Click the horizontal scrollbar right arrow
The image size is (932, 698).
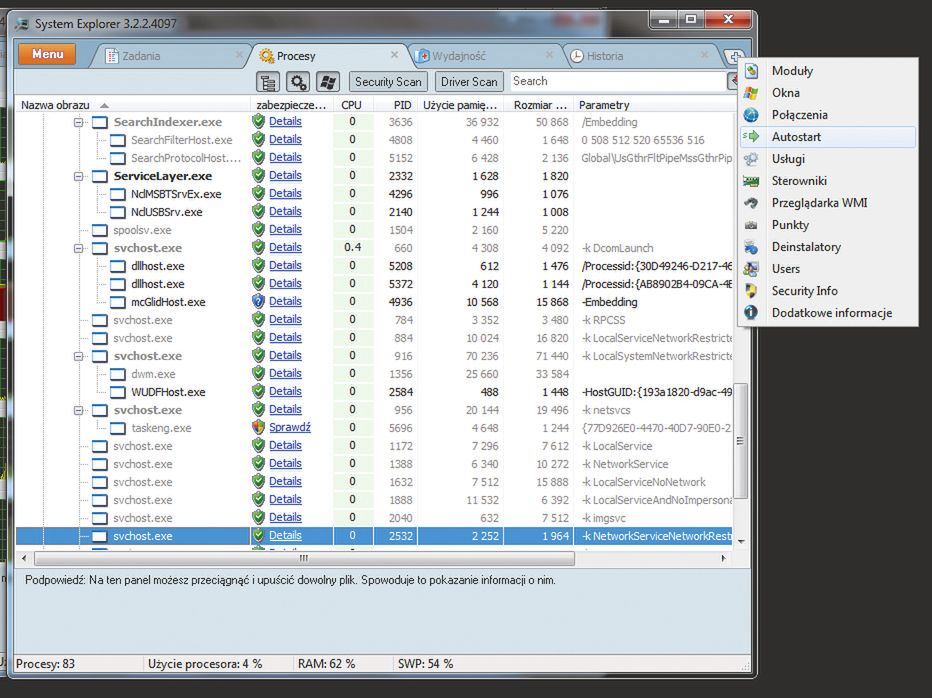pos(723,558)
